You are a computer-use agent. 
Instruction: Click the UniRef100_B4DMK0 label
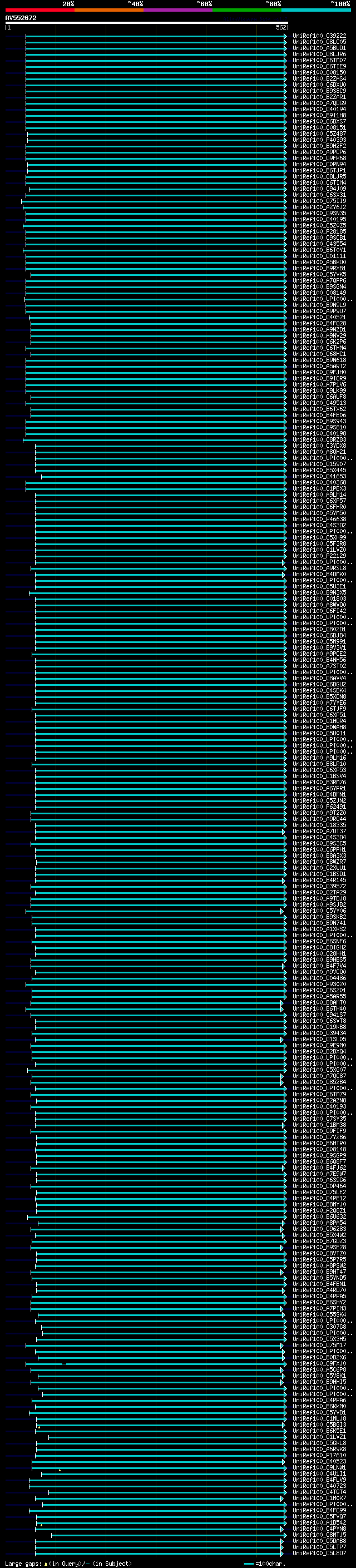point(319,574)
